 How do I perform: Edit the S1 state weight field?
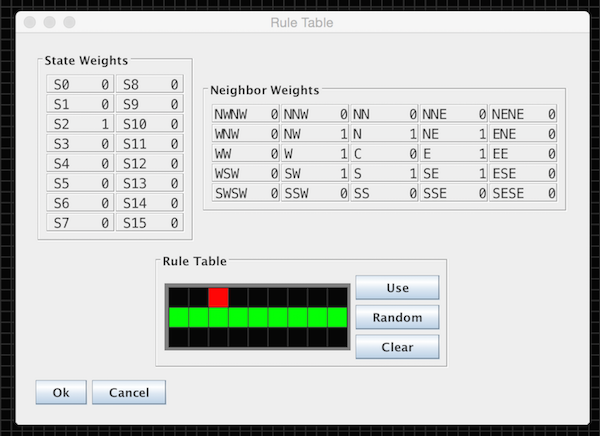tap(80, 104)
